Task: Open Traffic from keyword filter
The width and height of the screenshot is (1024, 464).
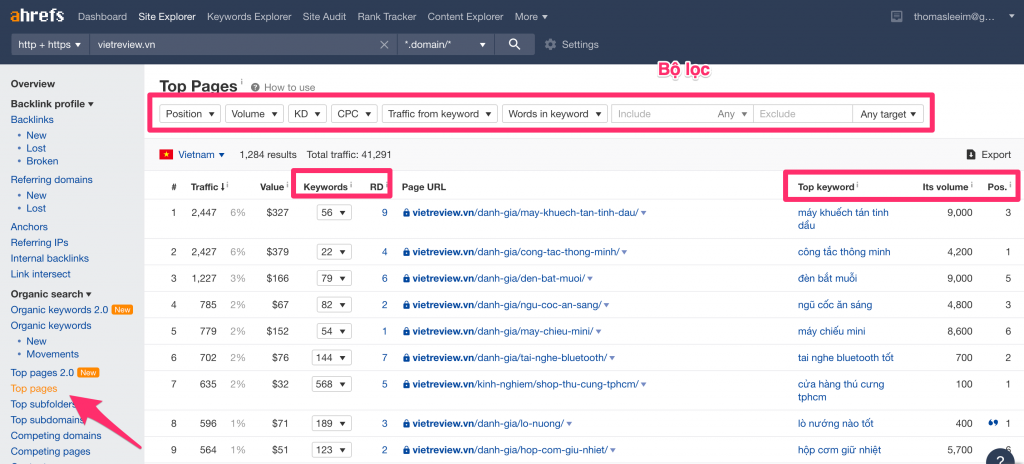Action: [x=440, y=114]
